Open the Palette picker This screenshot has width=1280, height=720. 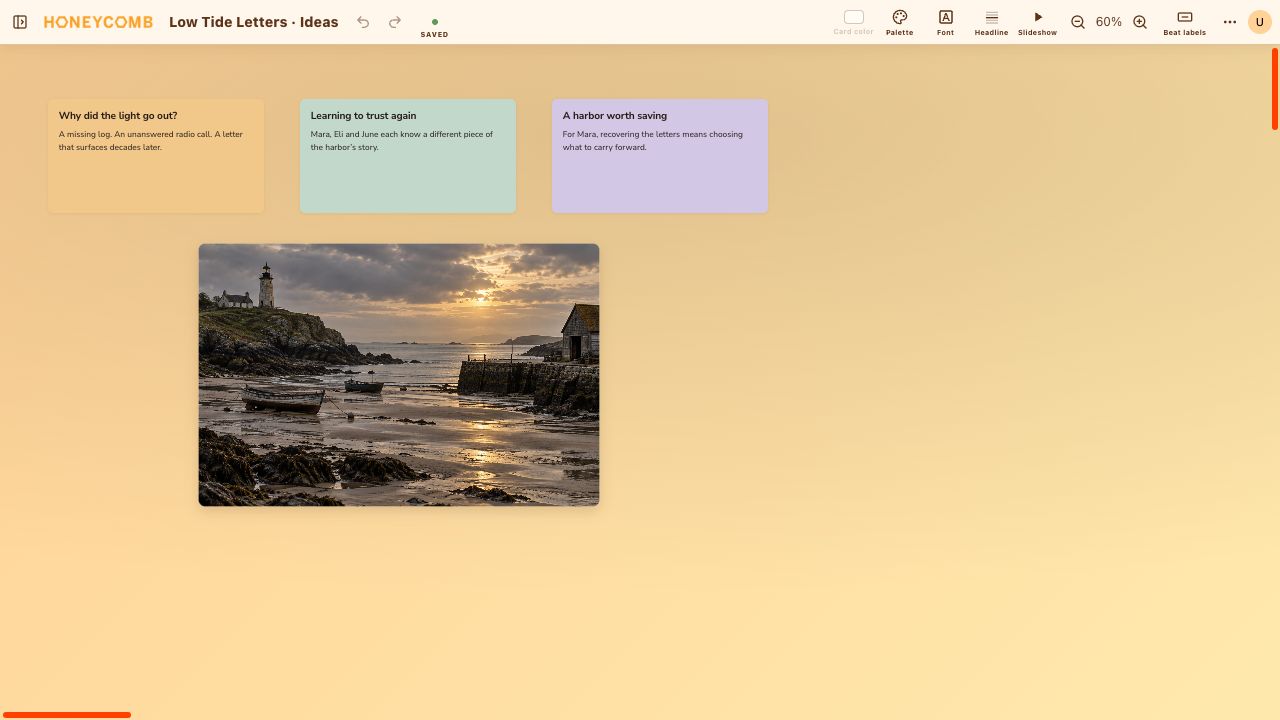(x=899, y=22)
